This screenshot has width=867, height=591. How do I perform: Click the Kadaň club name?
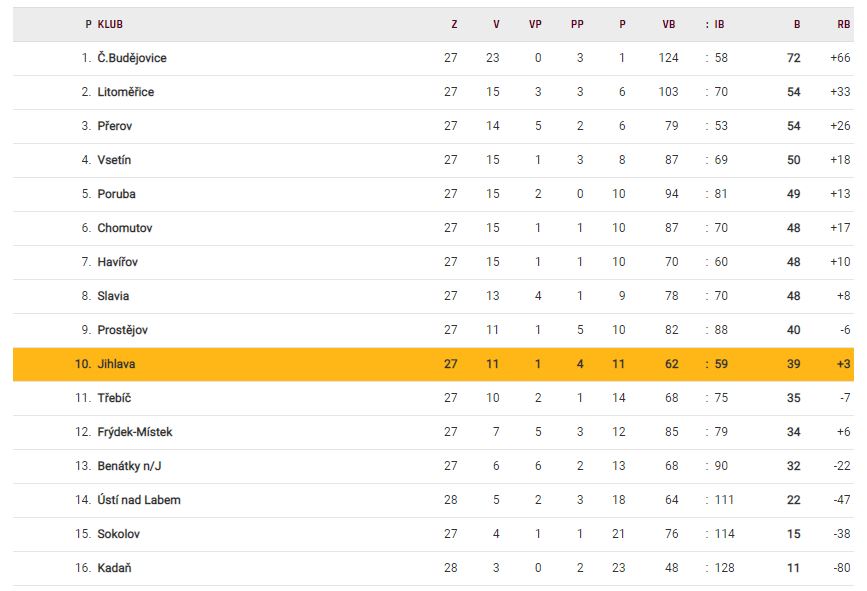pos(114,568)
